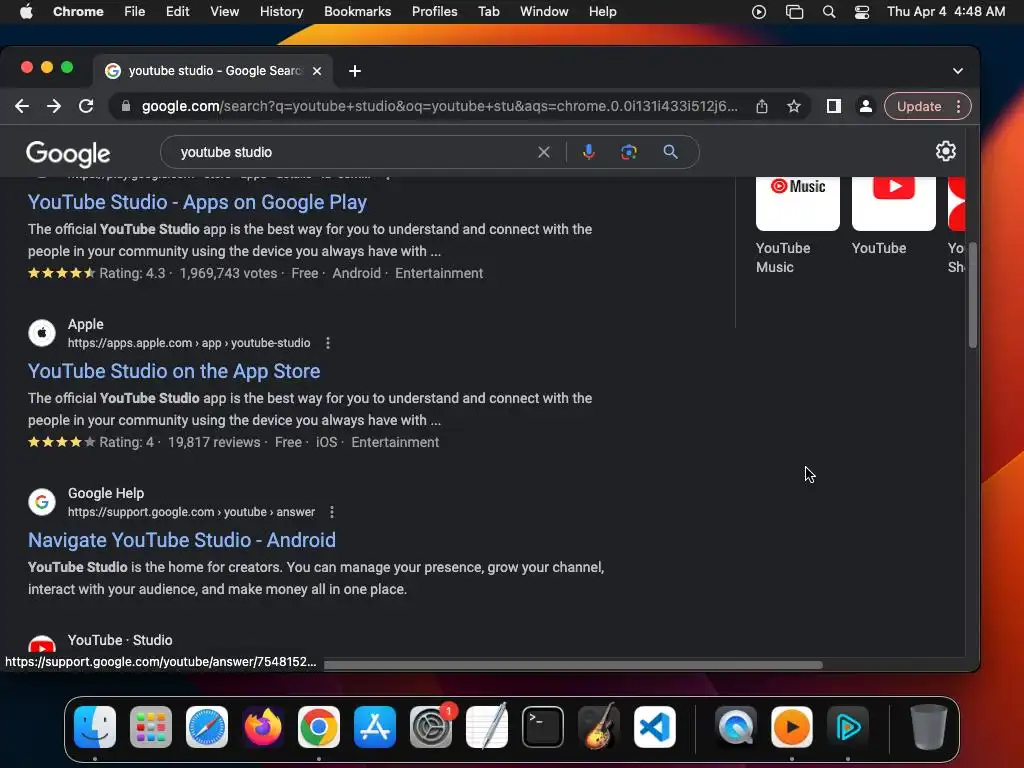Open the Edit menu

pos(177,11)
